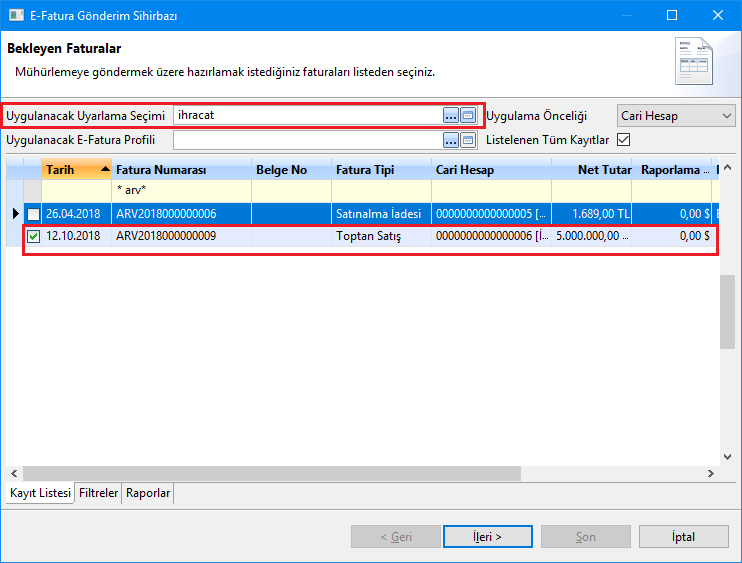This screenshot has height=563, width=742.
Task: Click the invoice document icon in header
Action: pos(695,61)
